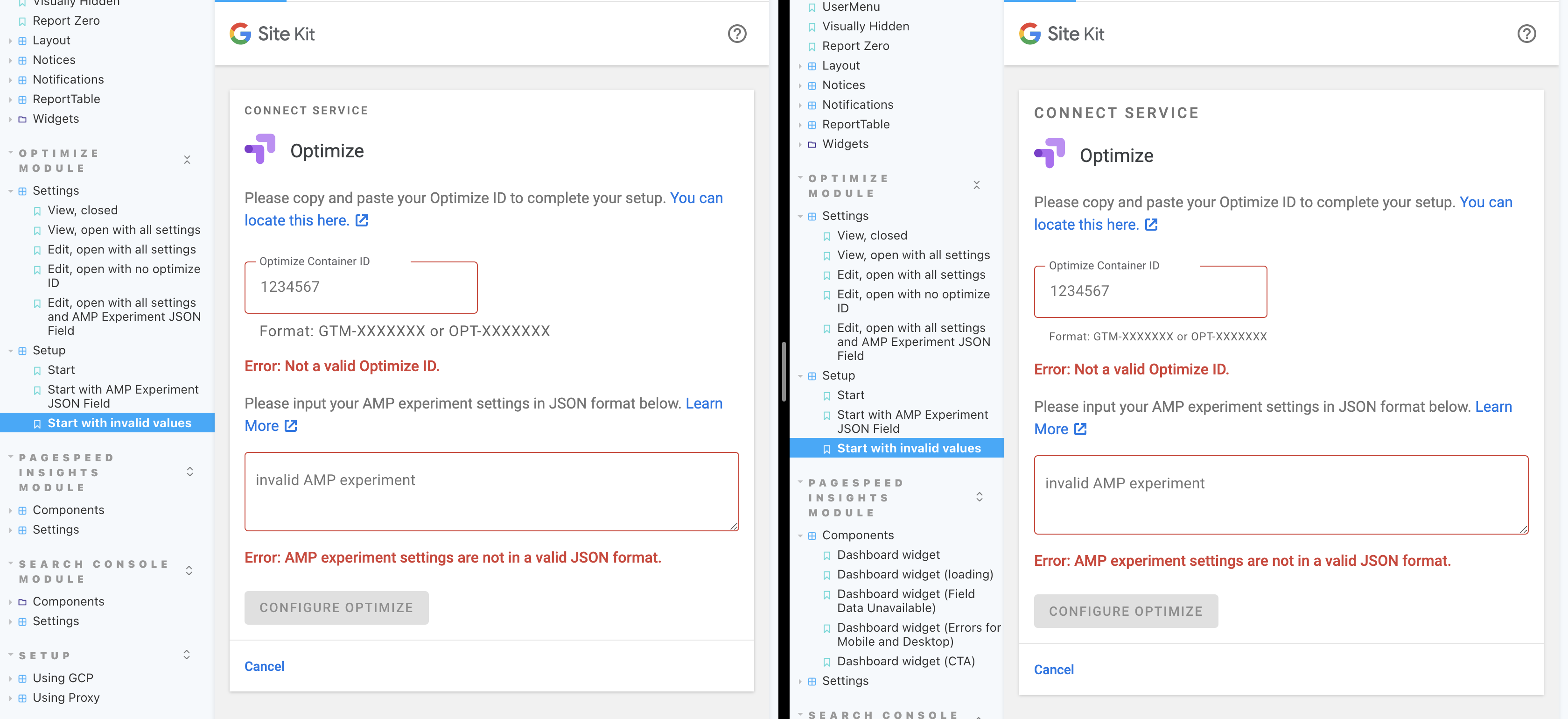Click the help icon in left Site Kit header
Screen dimensions: 1568x719
click(737, 34)
